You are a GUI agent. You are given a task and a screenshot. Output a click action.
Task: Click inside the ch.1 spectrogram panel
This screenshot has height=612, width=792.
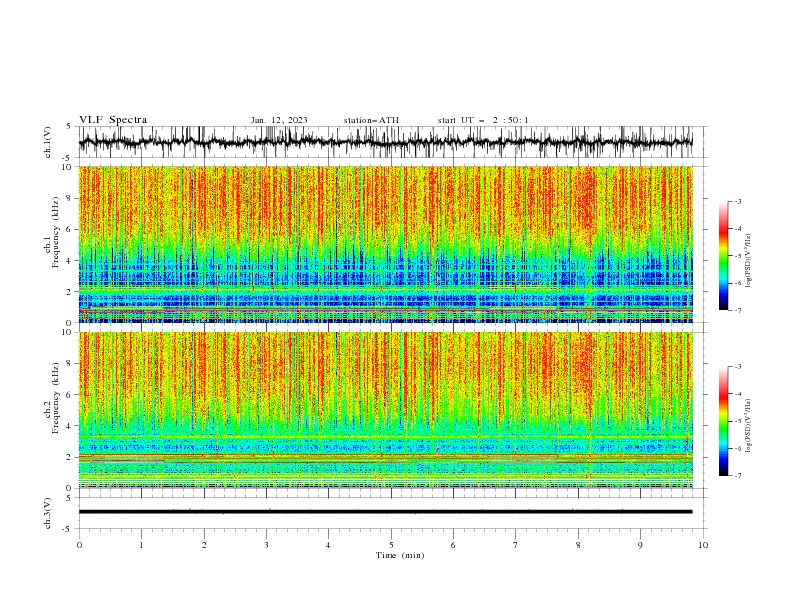pyautogui.click(x=385, y=244)
